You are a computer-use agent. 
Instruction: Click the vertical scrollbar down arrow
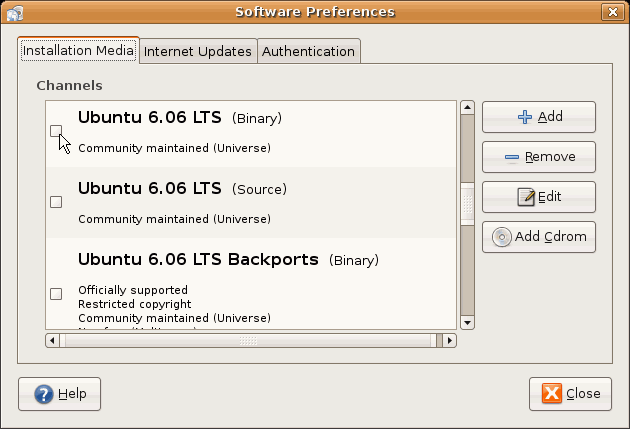click(467, 323)
